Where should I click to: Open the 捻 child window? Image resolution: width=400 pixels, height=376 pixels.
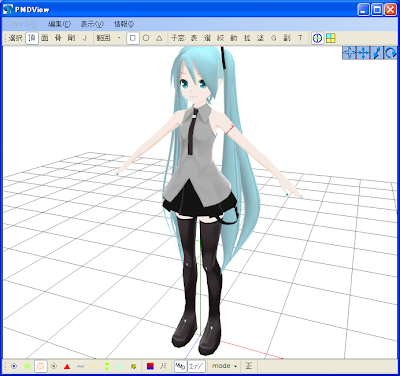click(x=247, y=38)
